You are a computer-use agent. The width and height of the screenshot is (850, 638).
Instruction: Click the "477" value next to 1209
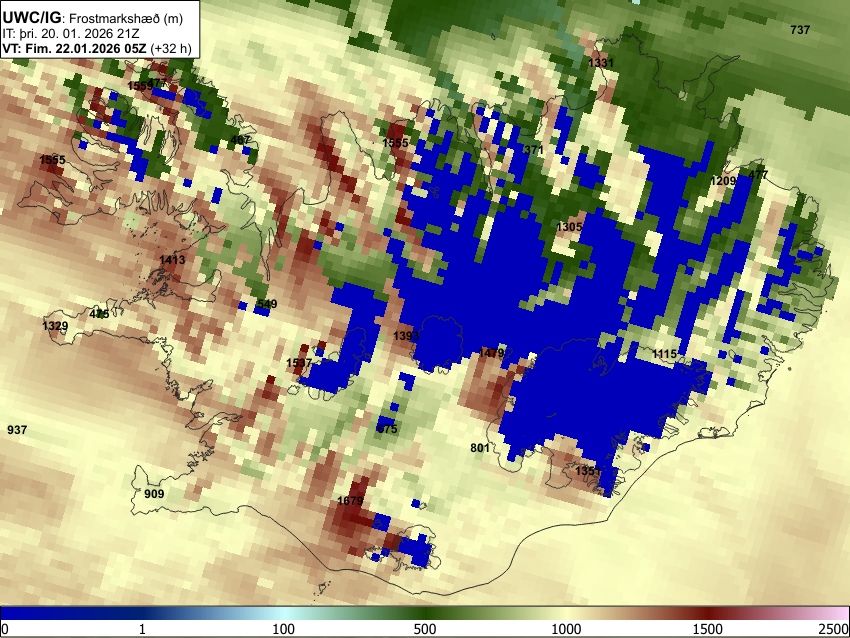click(x=758, y=175)
